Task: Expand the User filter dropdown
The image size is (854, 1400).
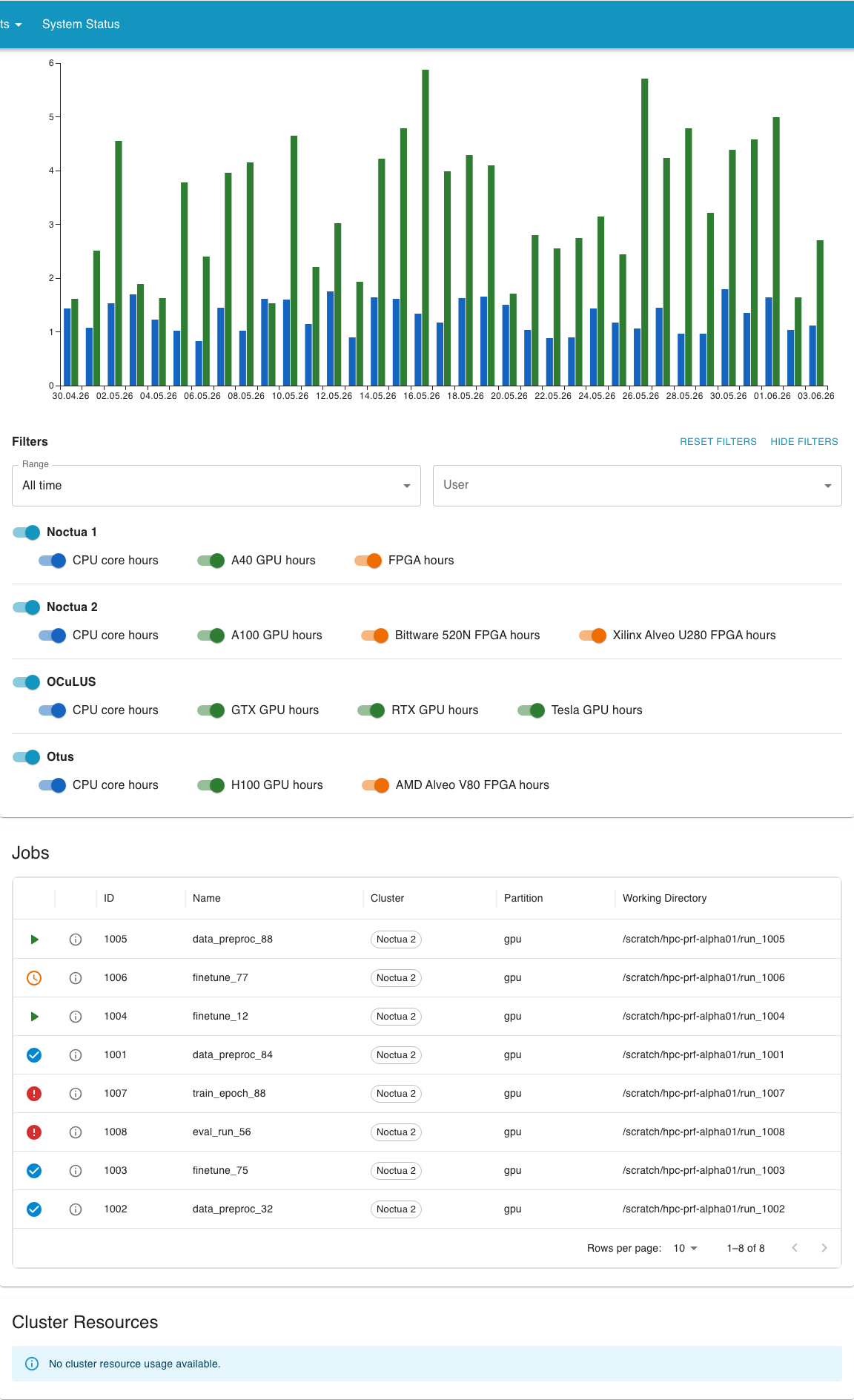Action: click(638, 486)
